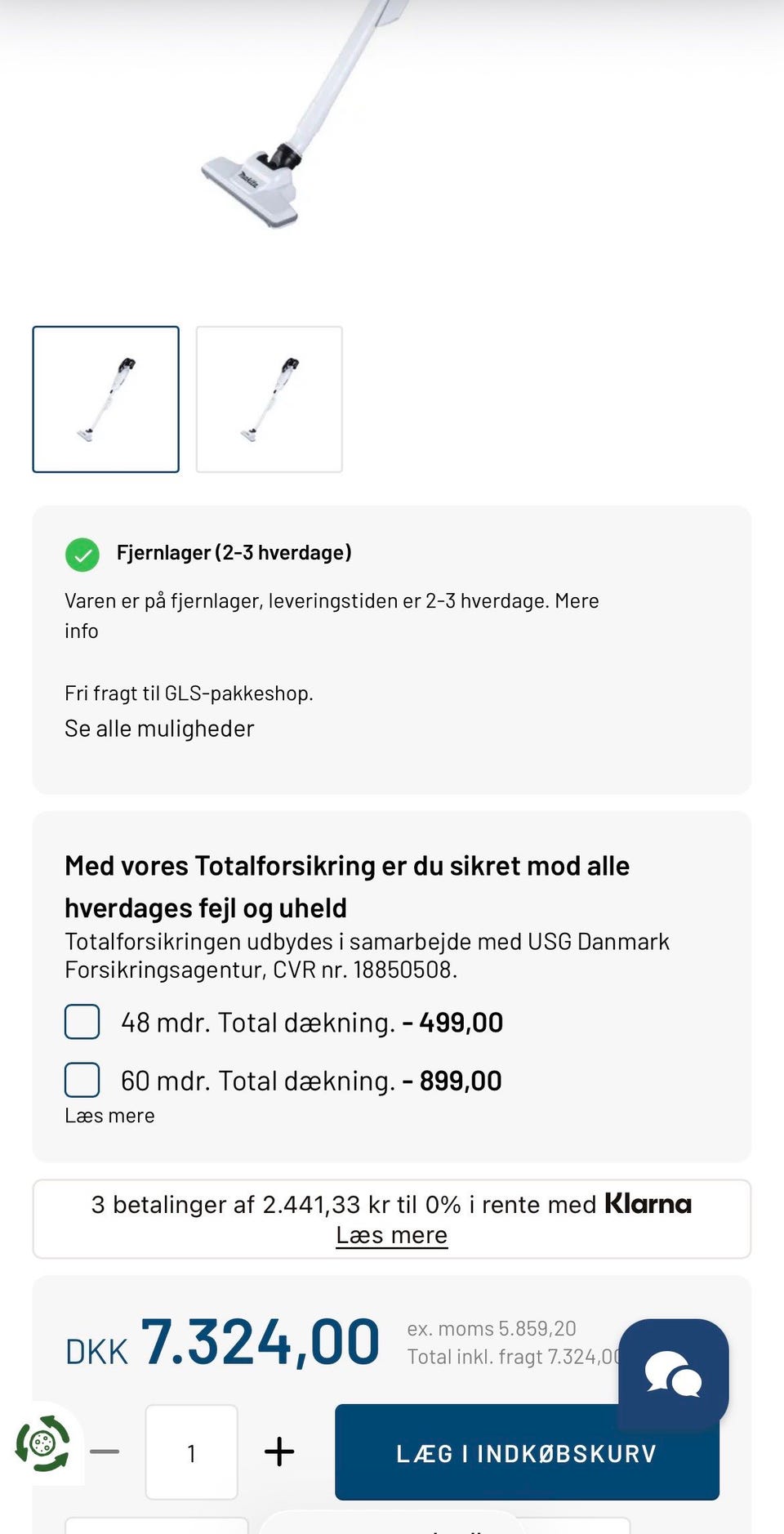Open the chat bubble widget

(675, 1372)
